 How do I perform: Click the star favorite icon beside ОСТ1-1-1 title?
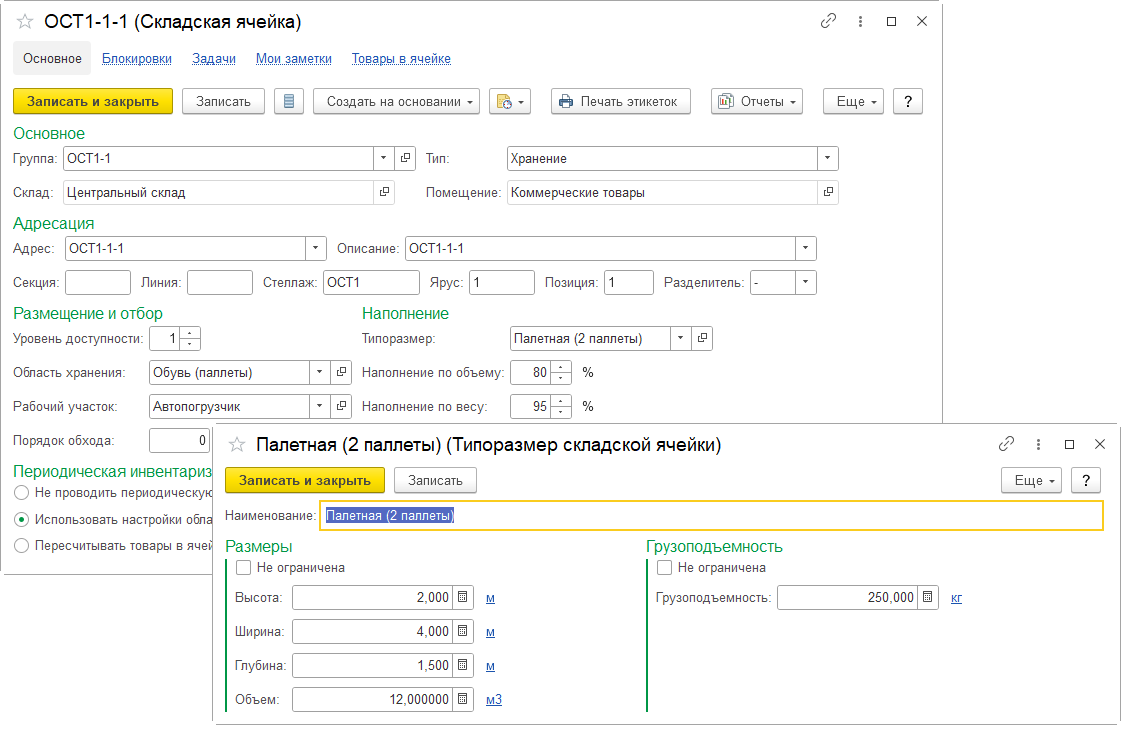coord(25,21)
